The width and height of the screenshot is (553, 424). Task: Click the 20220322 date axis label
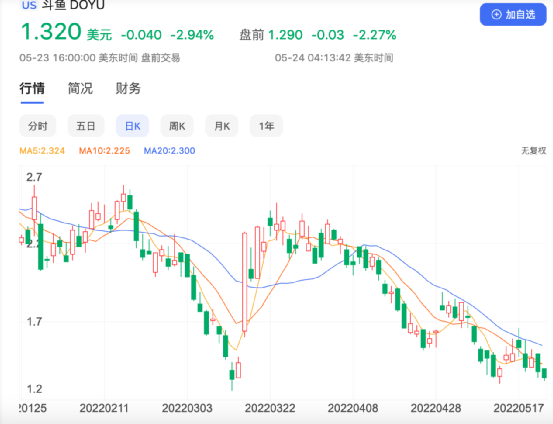point(270,408)
